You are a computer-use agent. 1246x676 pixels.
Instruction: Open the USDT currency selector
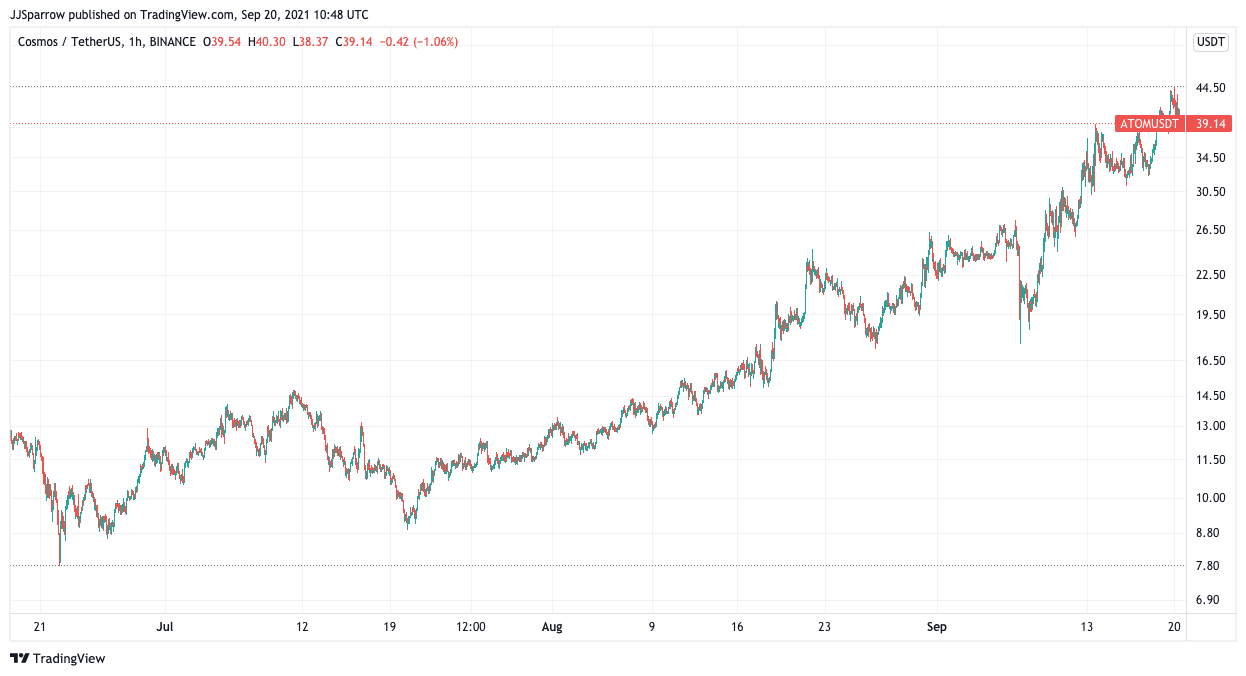point(1210,42)
